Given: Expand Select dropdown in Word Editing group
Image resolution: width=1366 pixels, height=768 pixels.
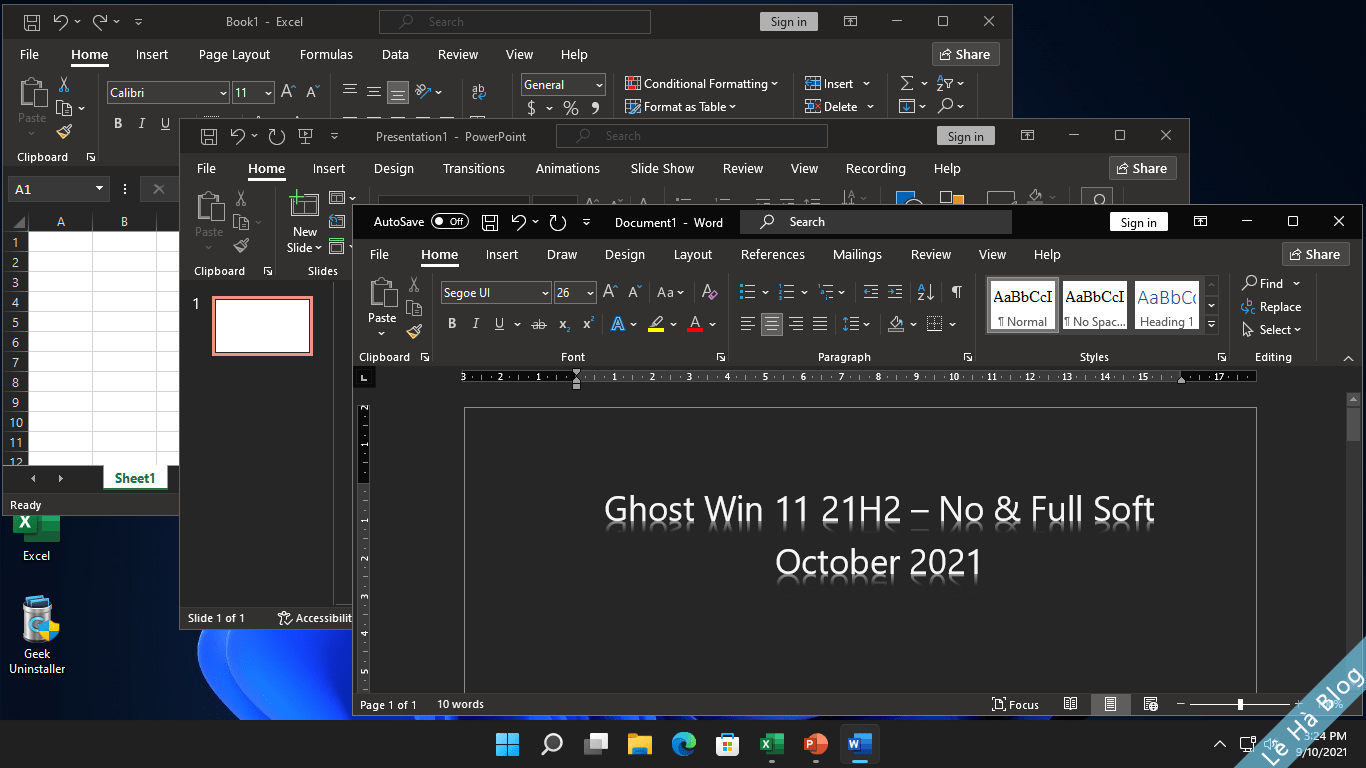Looking at the screenshot, I should tap(1271, 330).
